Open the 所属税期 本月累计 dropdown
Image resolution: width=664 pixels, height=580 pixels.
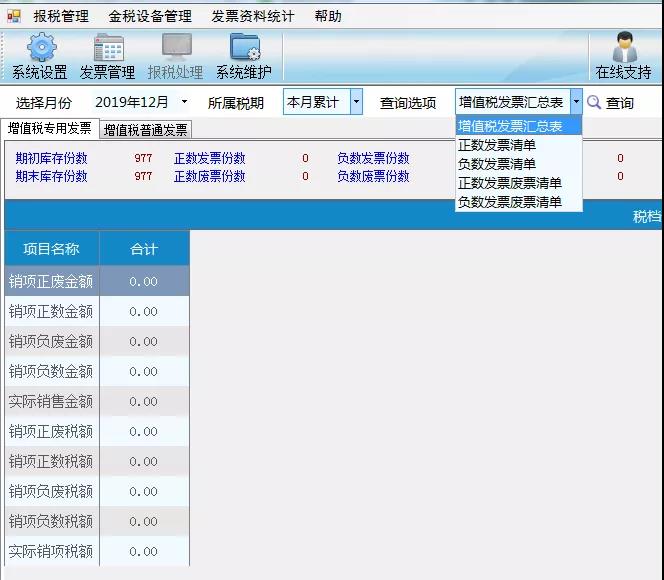click(357, 102)
